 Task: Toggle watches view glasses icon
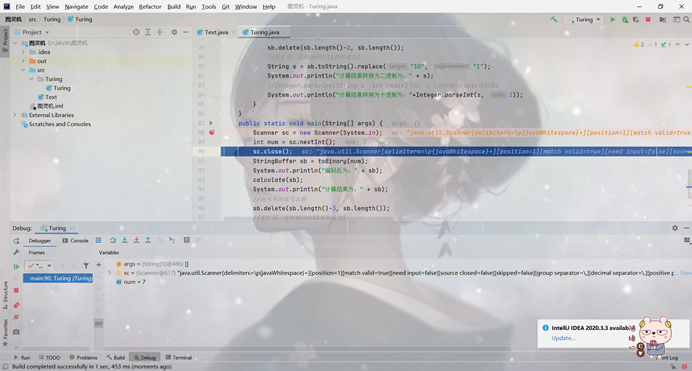click(x=99, y=323)
